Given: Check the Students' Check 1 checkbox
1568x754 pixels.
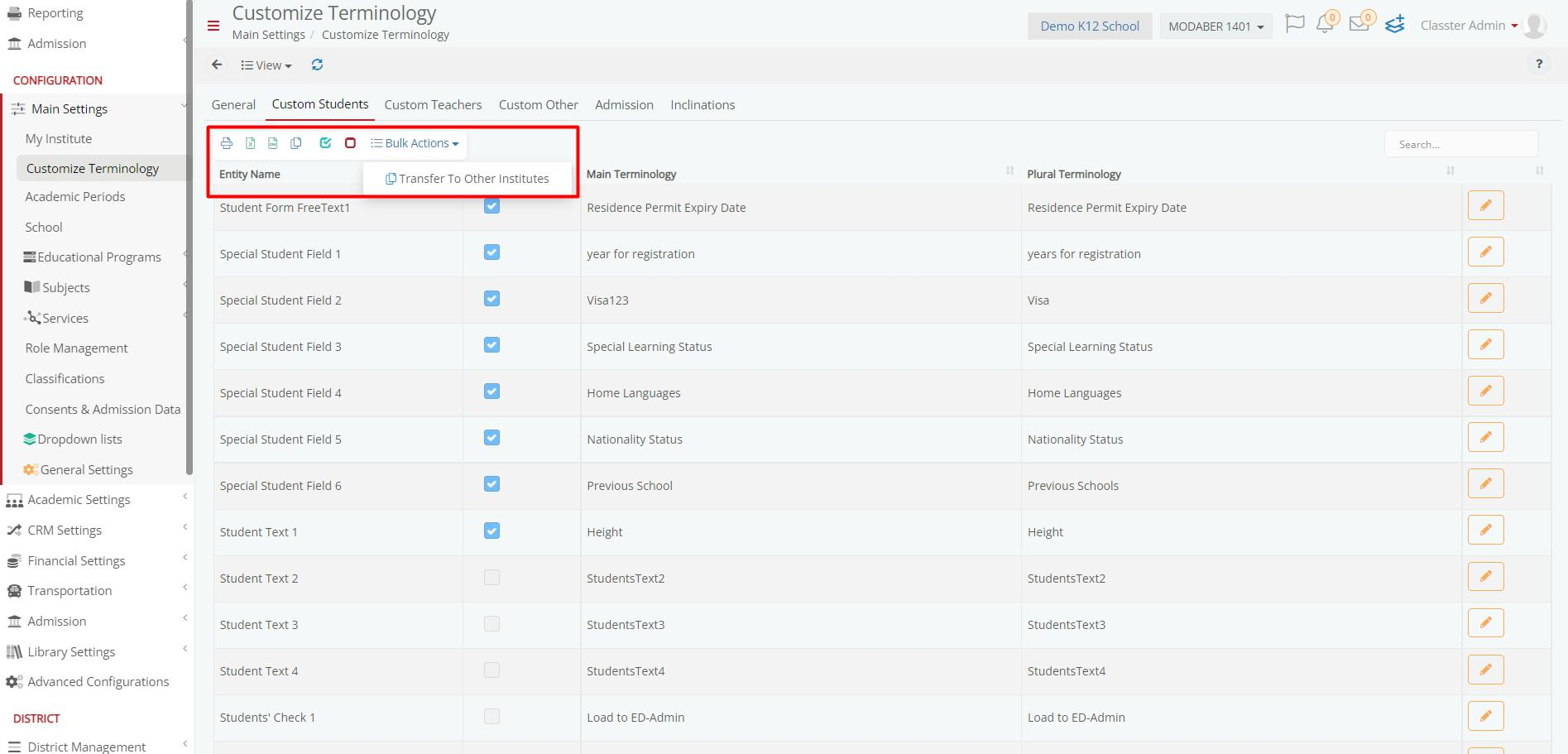Looking at the screenshot, I should 491,716.
